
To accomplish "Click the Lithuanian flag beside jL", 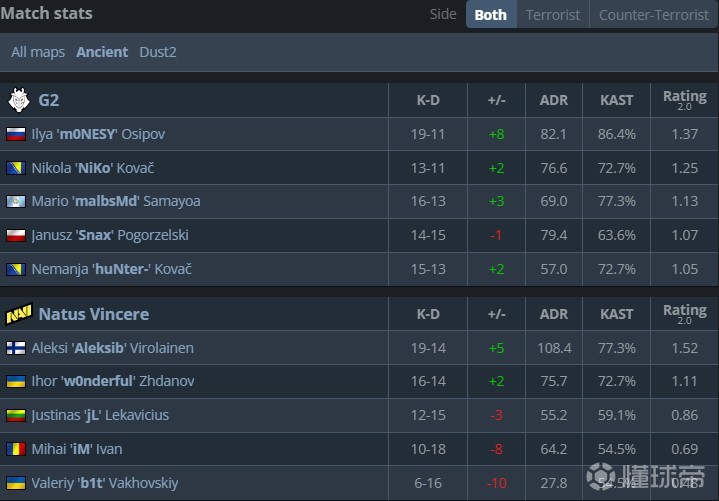I will point(16,415).
